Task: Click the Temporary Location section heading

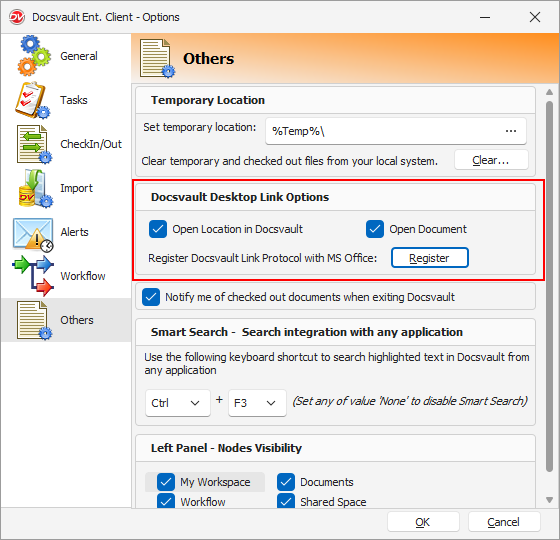Action: point(208,100)
